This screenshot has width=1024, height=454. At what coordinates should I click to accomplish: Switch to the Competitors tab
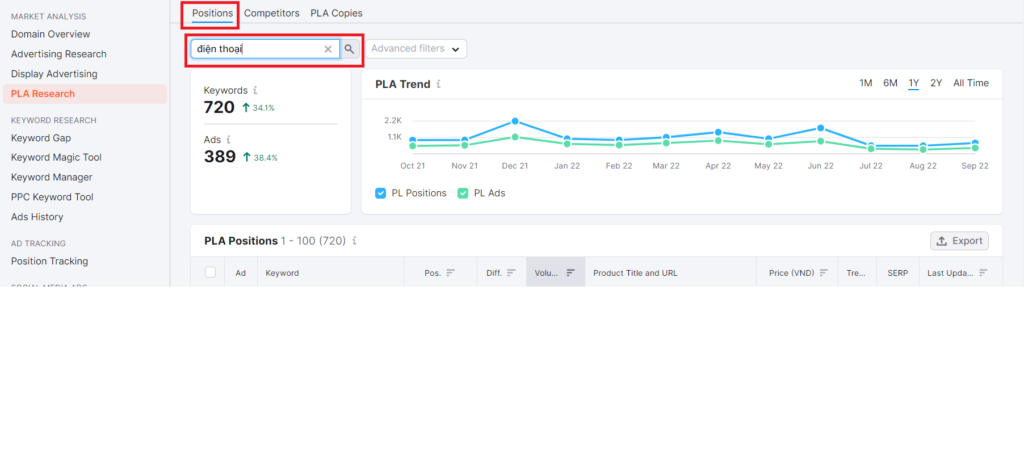(x=272, y=13)
